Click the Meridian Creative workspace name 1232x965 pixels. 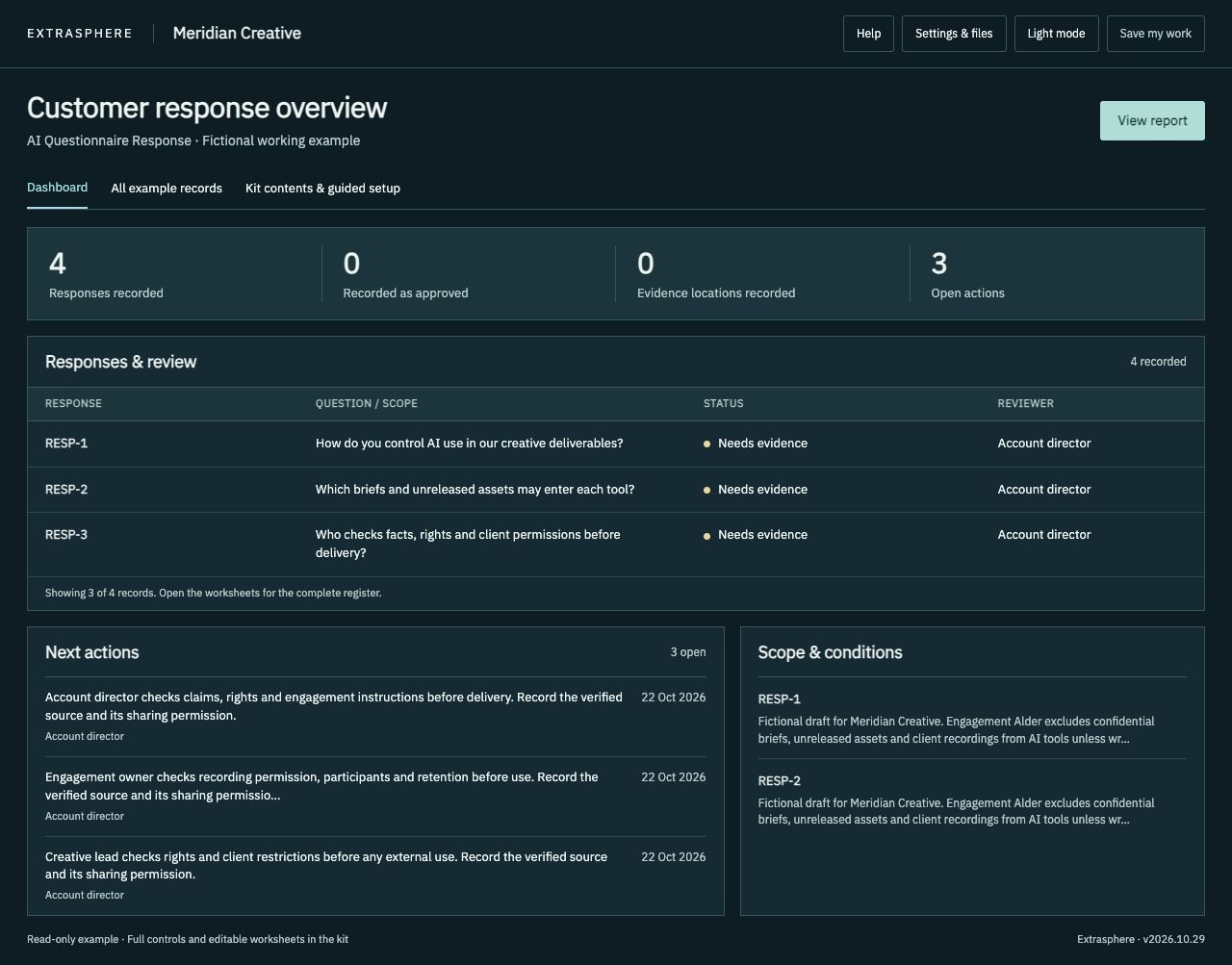tap(237, 33)
